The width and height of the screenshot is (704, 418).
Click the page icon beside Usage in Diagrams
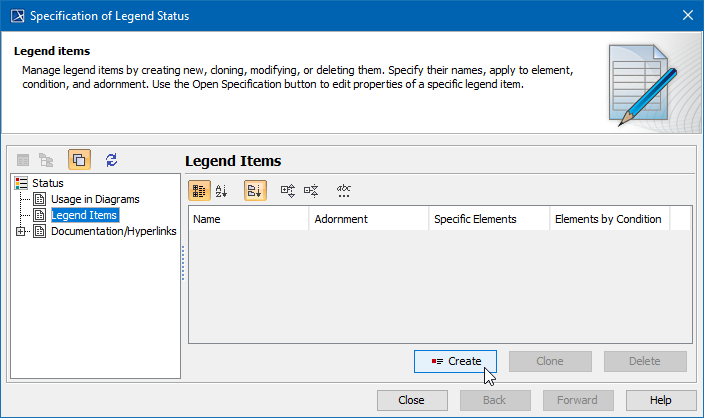coord(40,199)
